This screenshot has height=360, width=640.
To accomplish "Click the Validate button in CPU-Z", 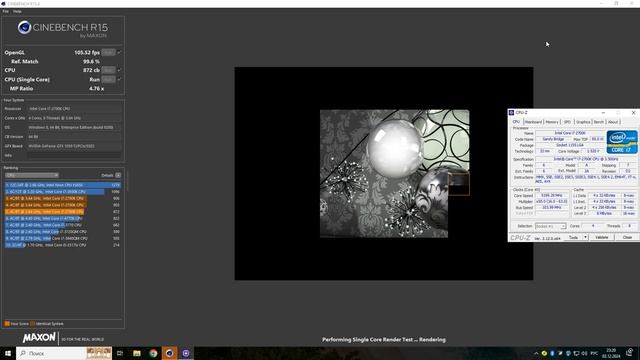I will pyautogui.click(x=601, y=237).
